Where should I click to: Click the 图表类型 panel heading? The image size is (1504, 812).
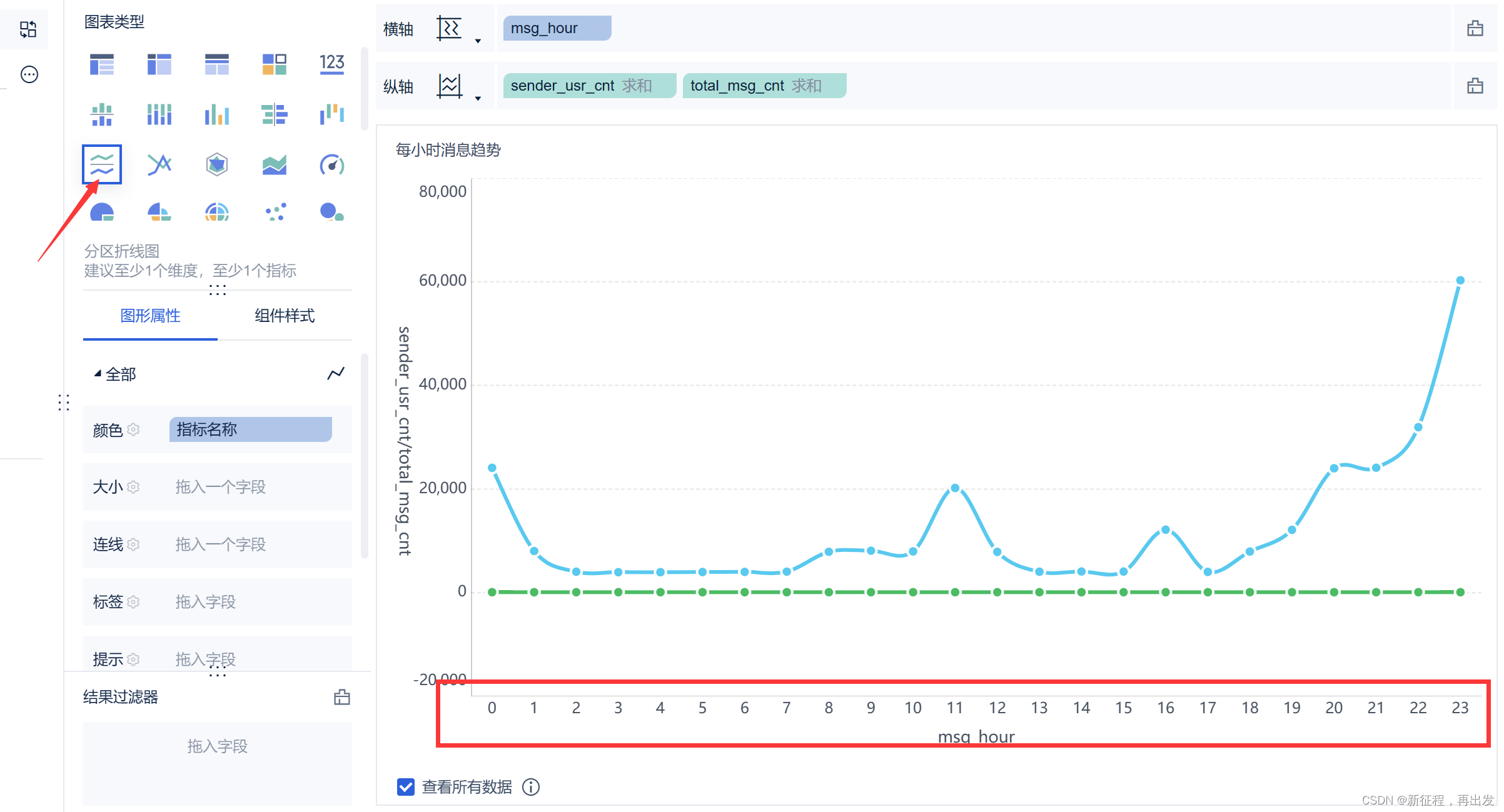point(114,22)
